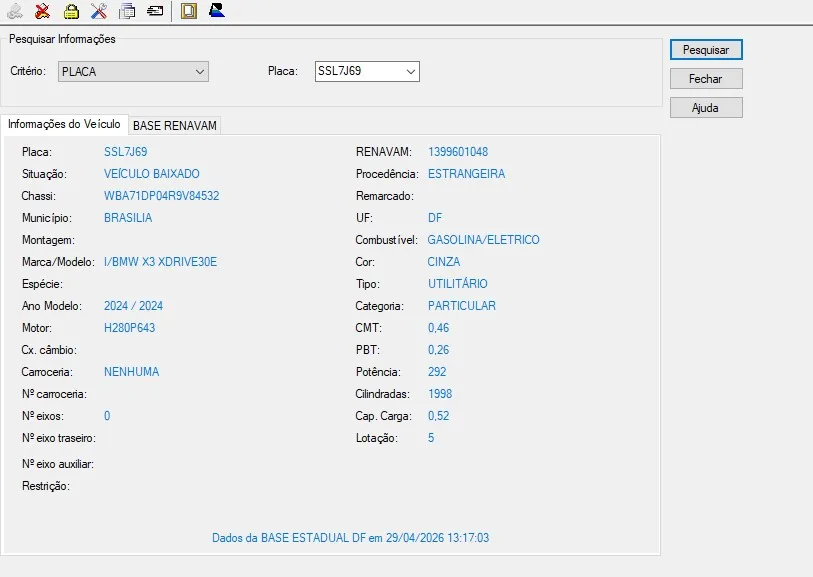The image size is (813, 577).
Task: Click the cascading windows toolbar icon
Action: pos(127,11)
